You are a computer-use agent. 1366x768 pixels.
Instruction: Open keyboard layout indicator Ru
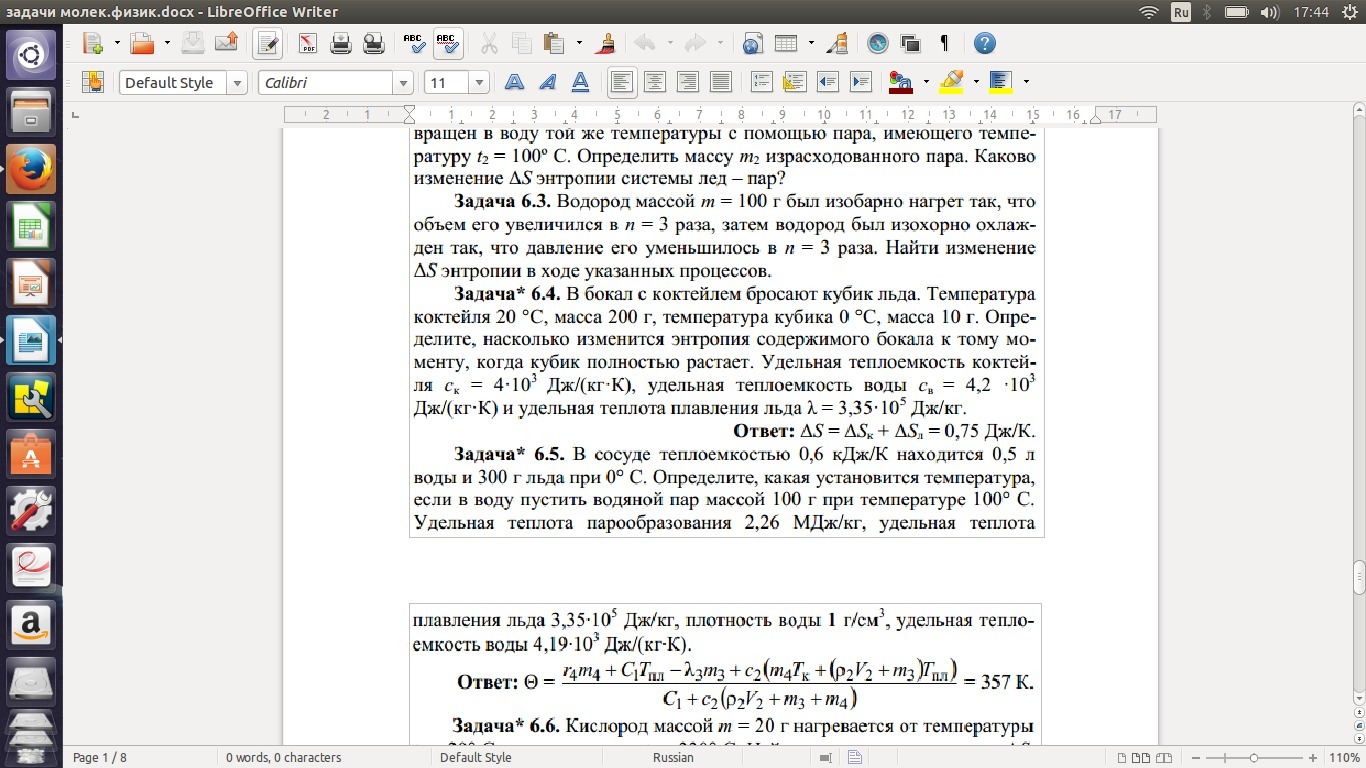point(1181,12)
